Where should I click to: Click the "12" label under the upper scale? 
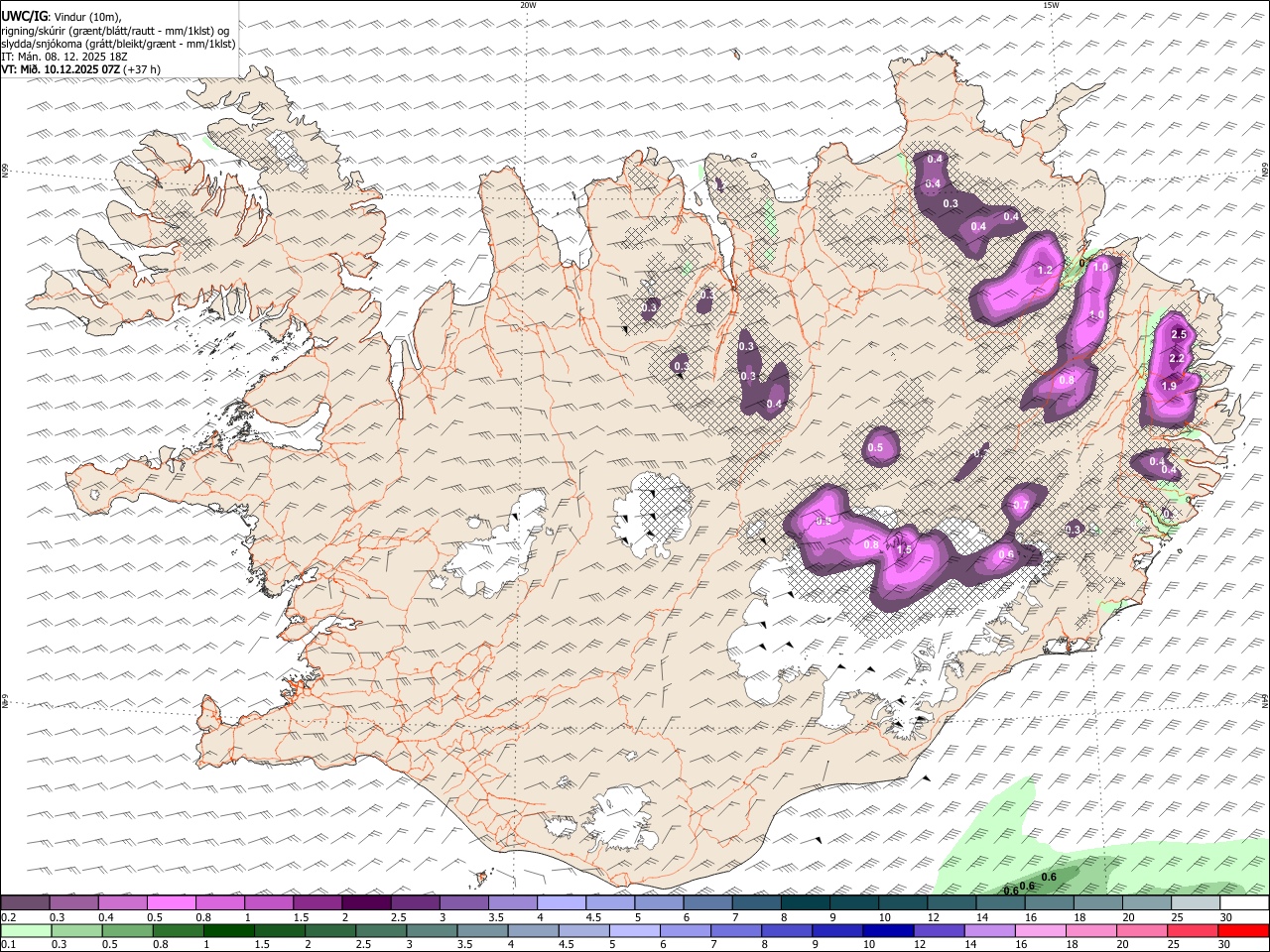[934, 917]
